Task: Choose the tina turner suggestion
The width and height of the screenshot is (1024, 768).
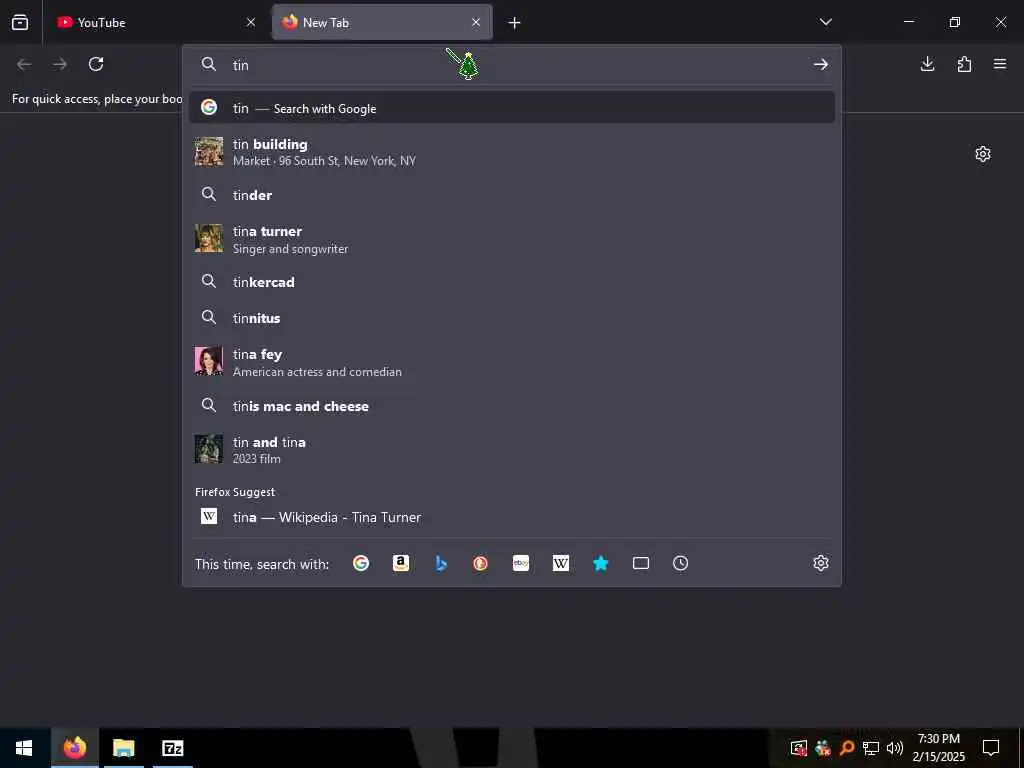Action: pos(512,239)
